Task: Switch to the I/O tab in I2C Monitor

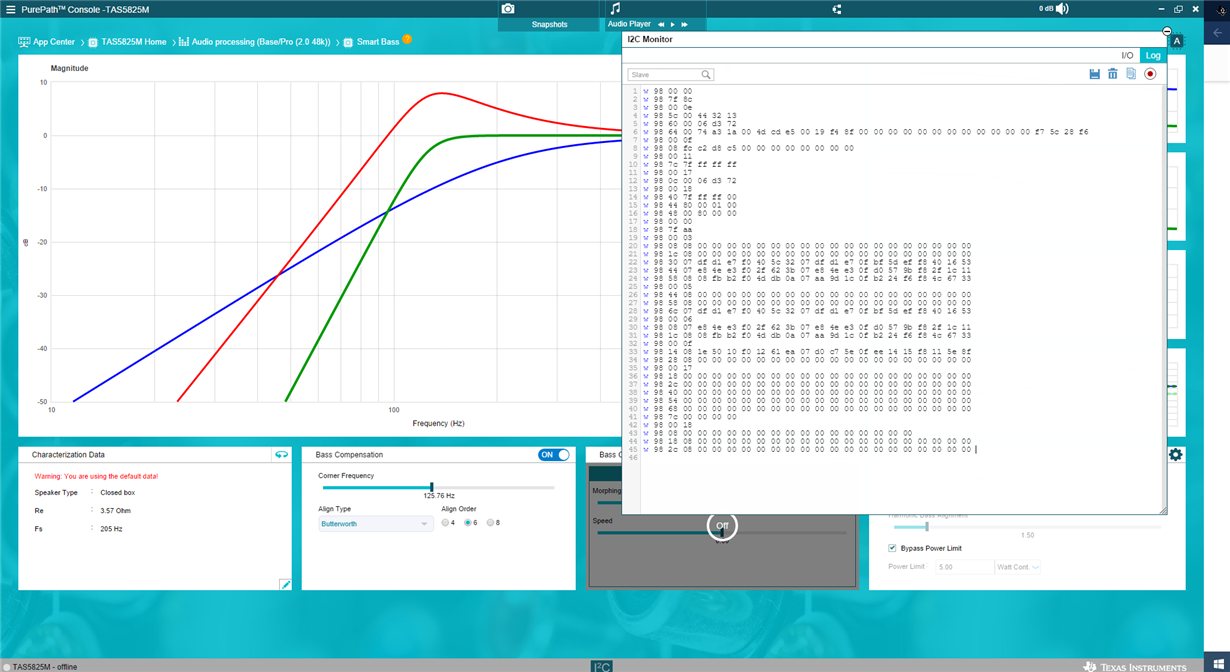Action: coord(1127,56)
